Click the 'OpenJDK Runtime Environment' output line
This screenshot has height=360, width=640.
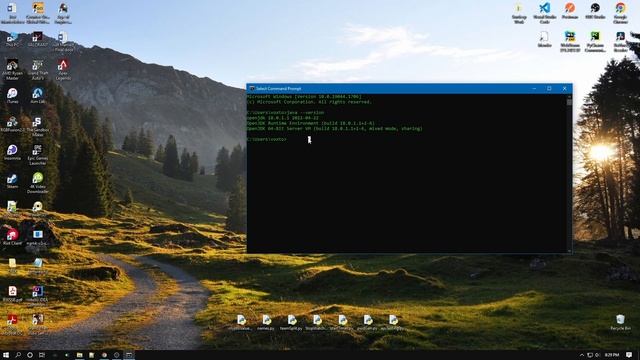(x=311, y=123)
